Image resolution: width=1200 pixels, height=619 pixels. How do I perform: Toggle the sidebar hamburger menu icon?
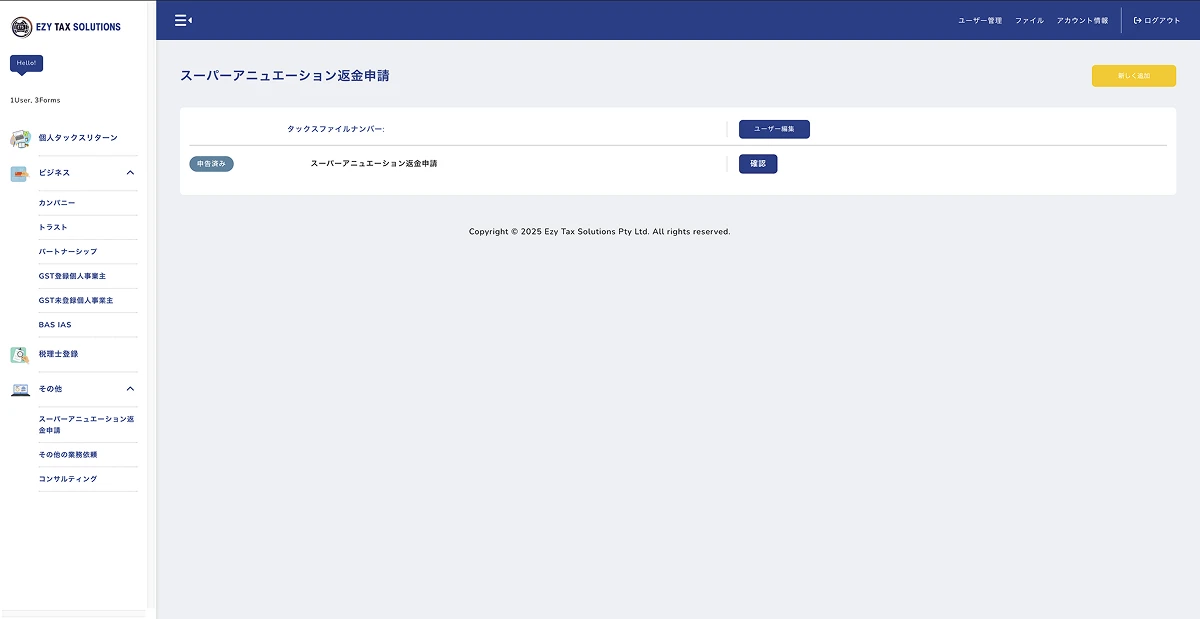click(x=183, y=20)
